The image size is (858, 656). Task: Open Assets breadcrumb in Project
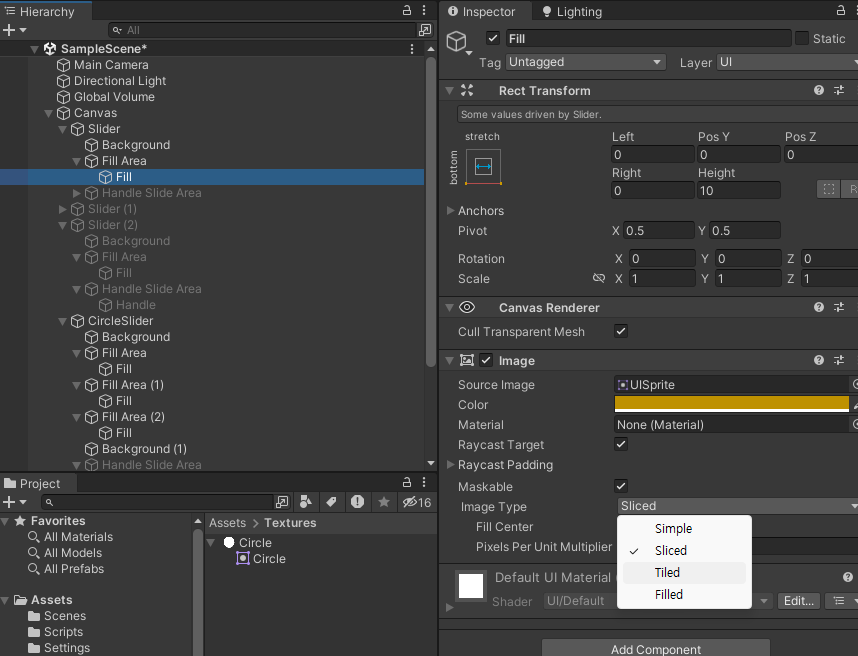(227, 523)
